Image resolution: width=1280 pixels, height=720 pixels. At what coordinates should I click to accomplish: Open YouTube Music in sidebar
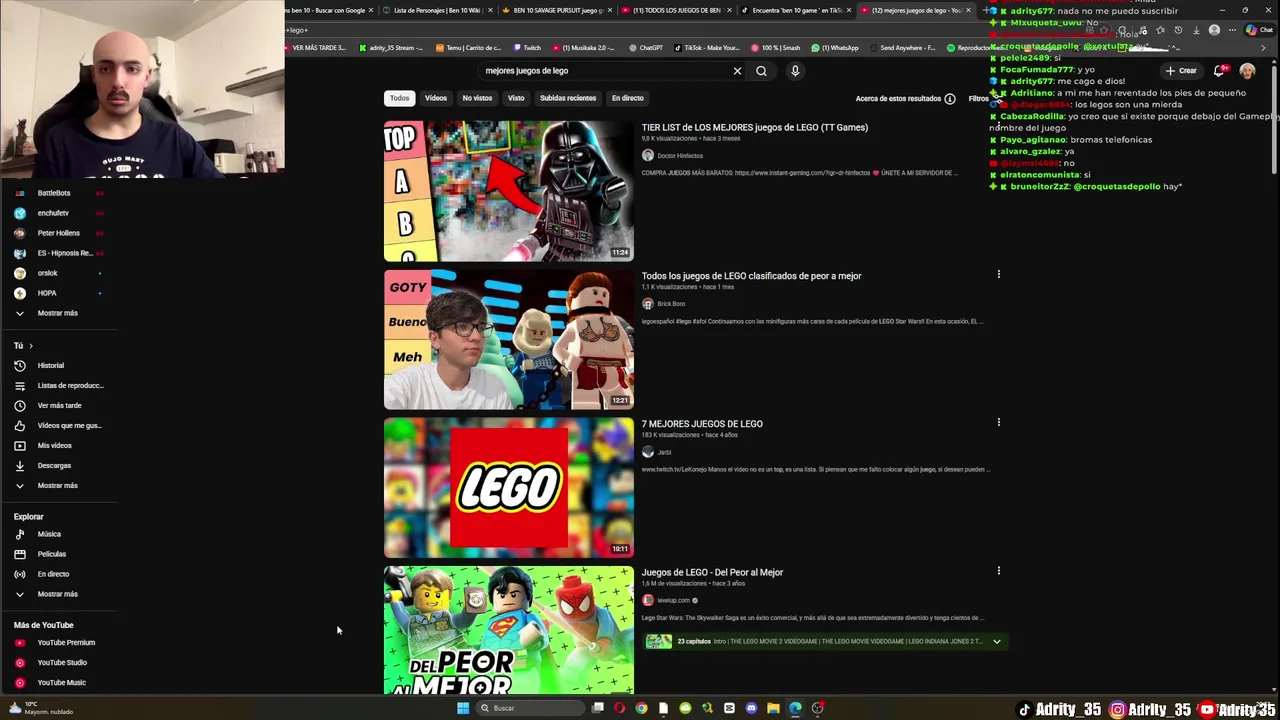point(58,683)
